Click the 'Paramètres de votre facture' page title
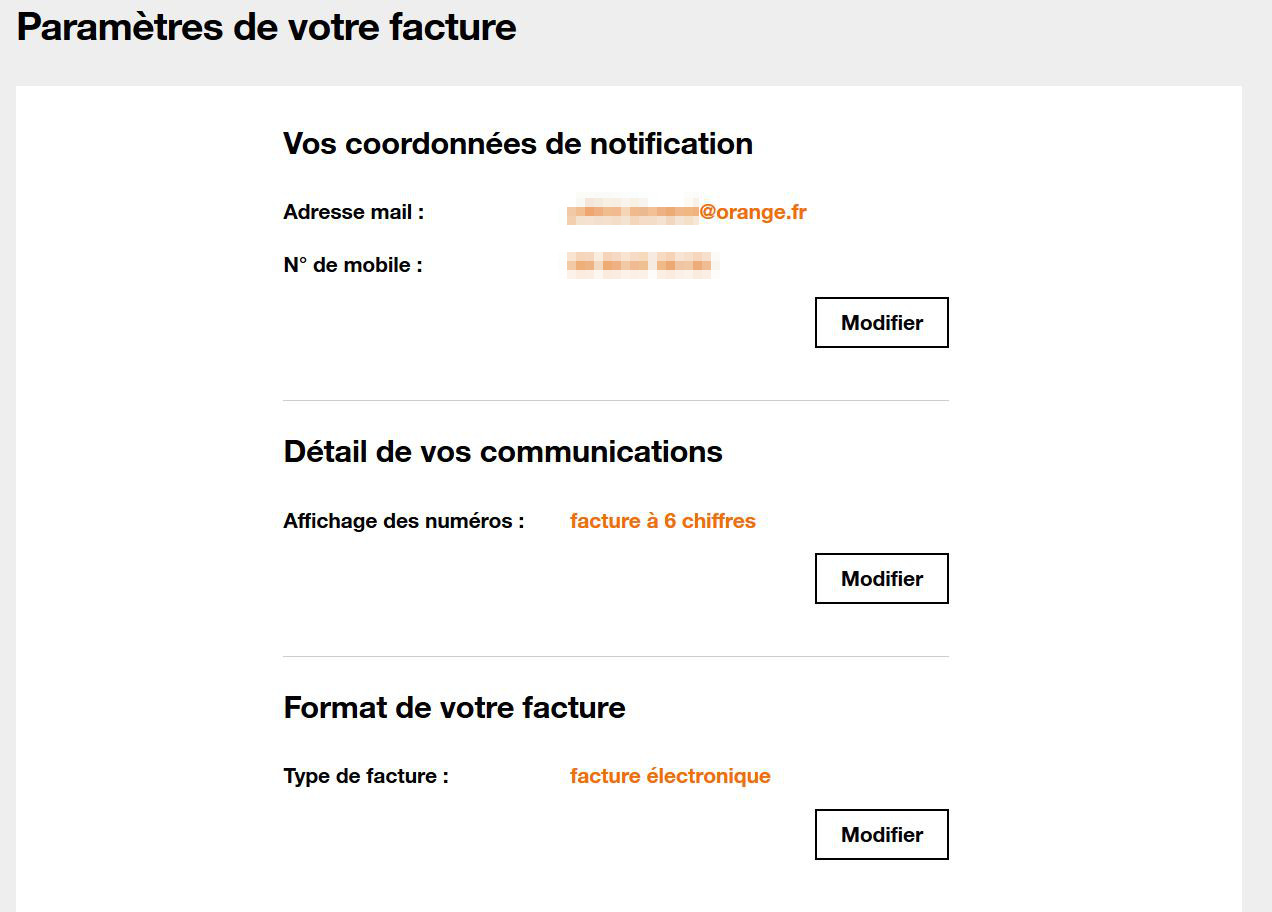 (x=267, y=27)
